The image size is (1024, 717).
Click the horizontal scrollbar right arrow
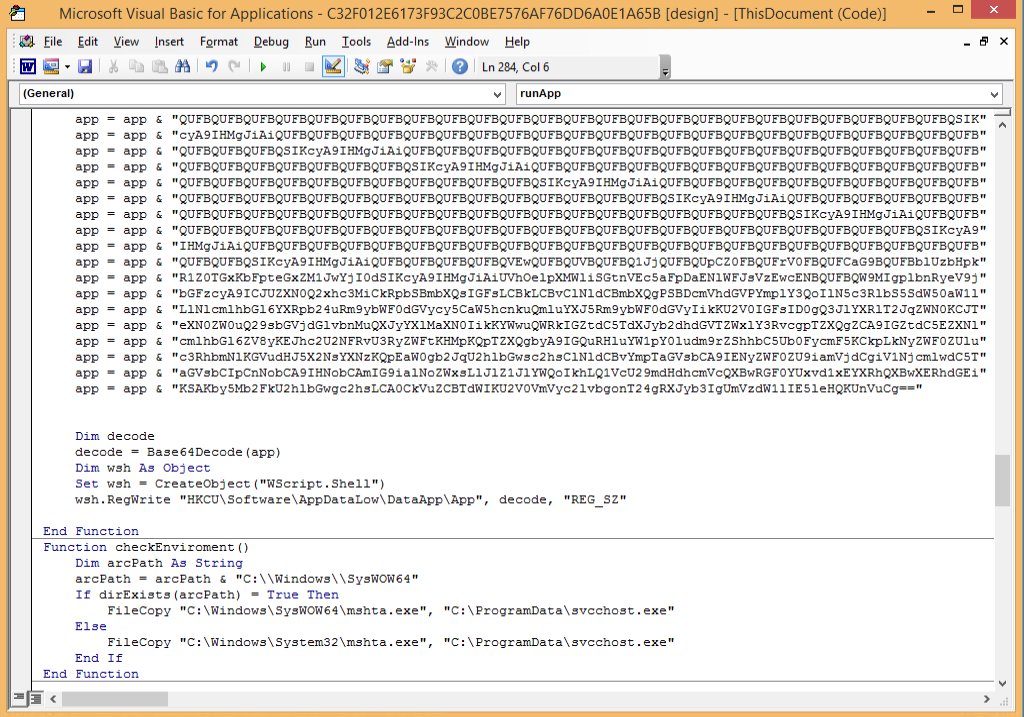pyautogui.click(x=986, y=699)
